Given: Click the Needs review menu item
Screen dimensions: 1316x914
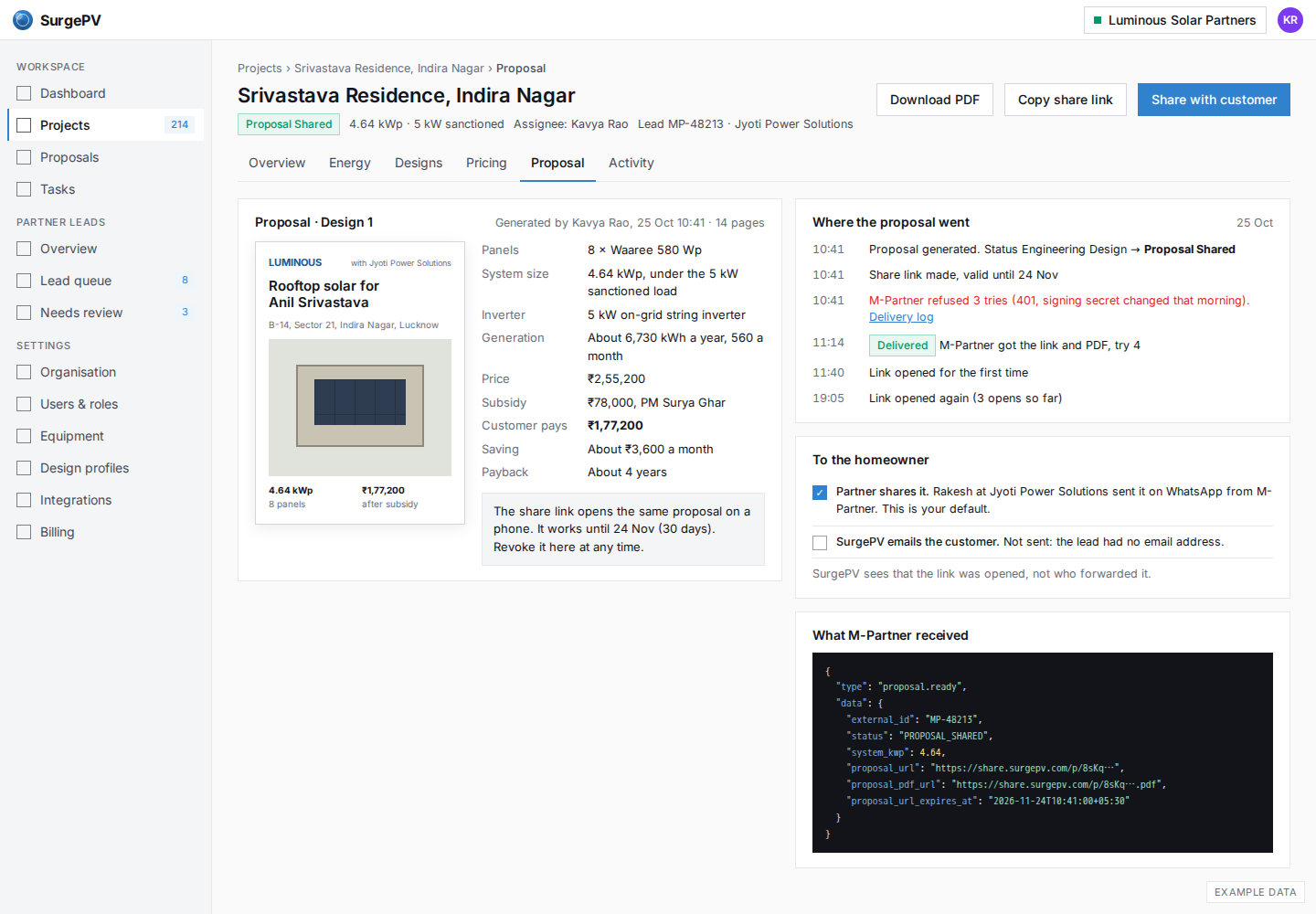Looking at the screenshot, I should click(106, 313).
